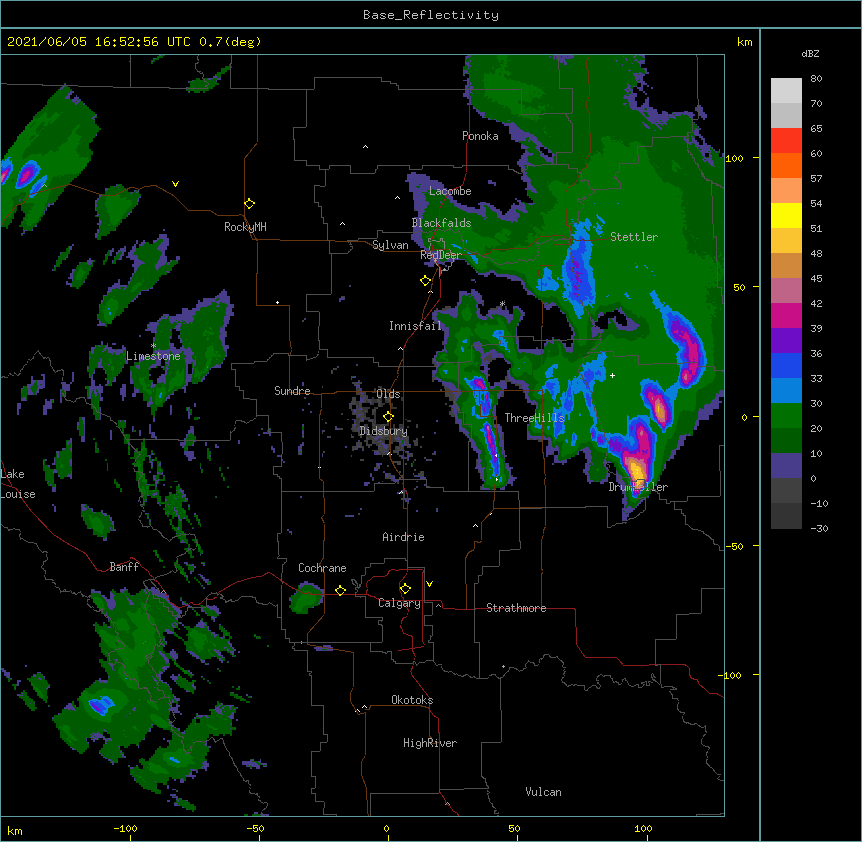Click the small square marker at Drumheller
862x842 pixels.
click(639, 484)
